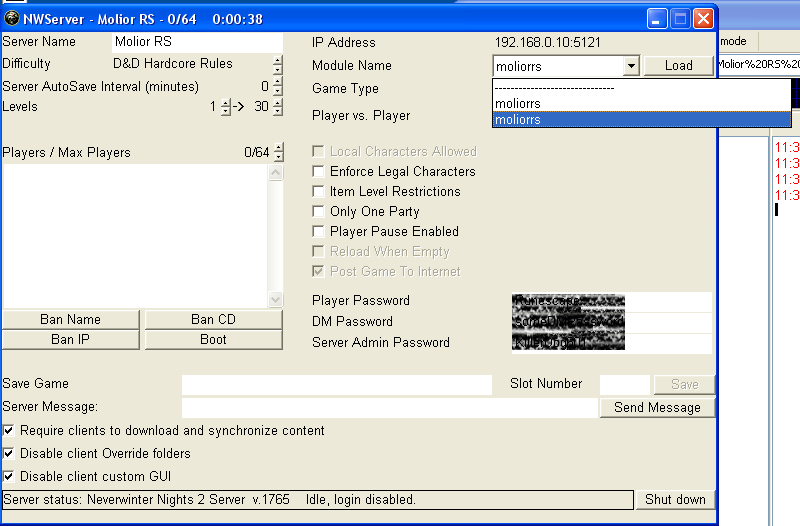The height and width of the screenshot is (526, 800).
Task: Toggle Post Game To Internet checkbox
Action: pyautogui.click(x=318, y=271)
